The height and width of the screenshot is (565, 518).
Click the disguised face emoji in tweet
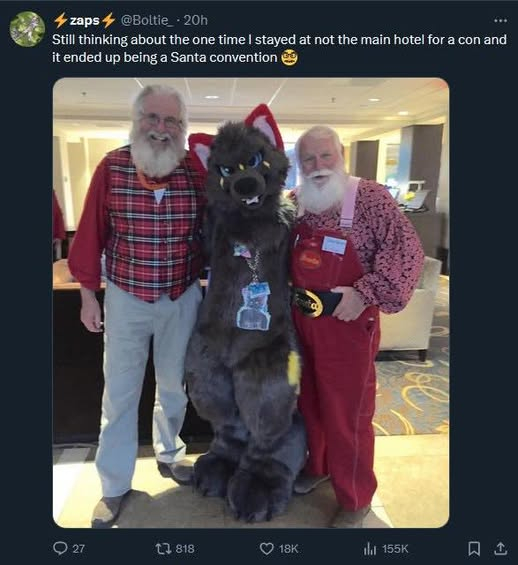[290, 57]
